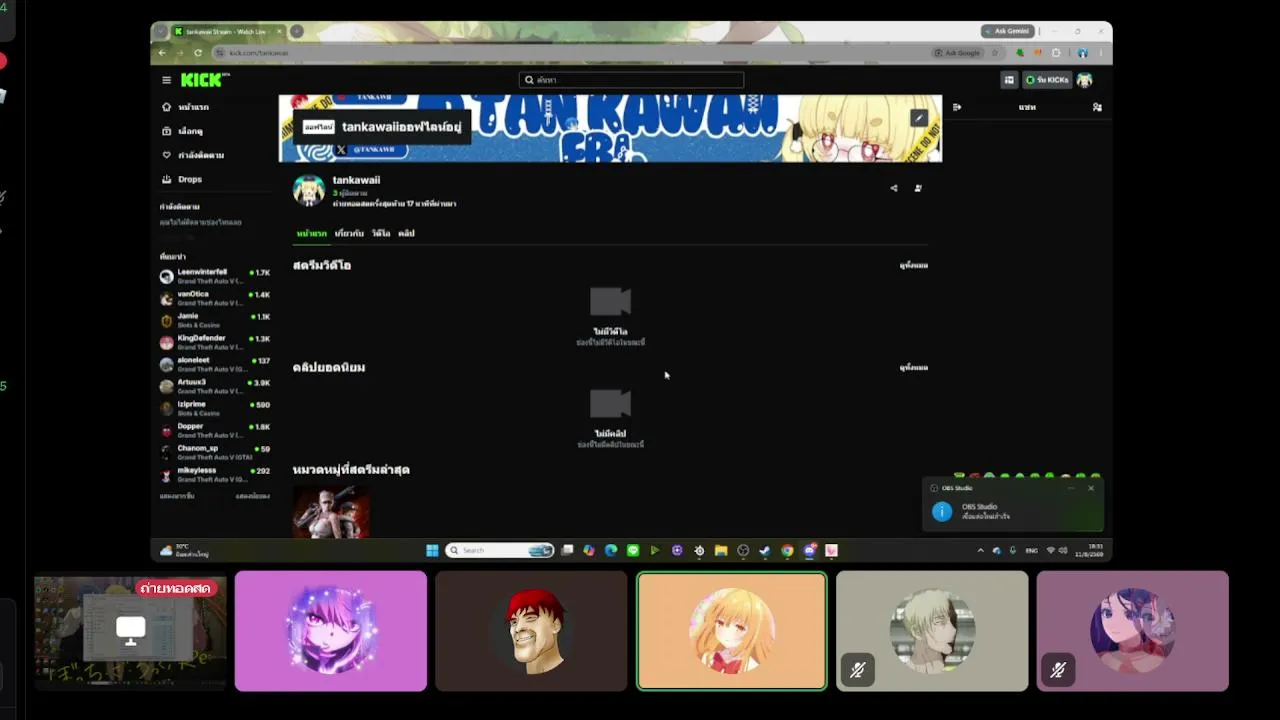Open chat user list icon

tap(1097, 107)
